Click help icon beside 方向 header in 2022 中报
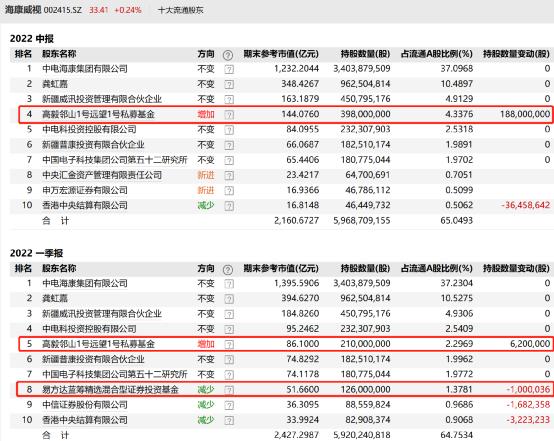This screenshot has width=554, height=441. click(228, 55)
